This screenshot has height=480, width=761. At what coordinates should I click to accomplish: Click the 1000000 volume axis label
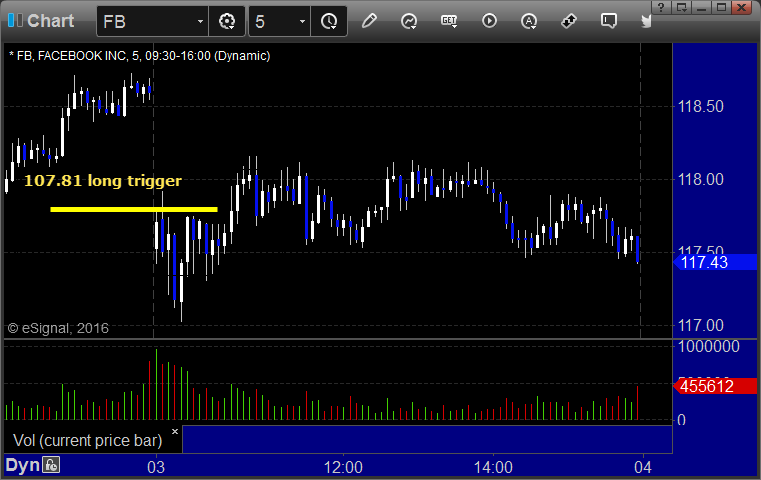[708, 347]
